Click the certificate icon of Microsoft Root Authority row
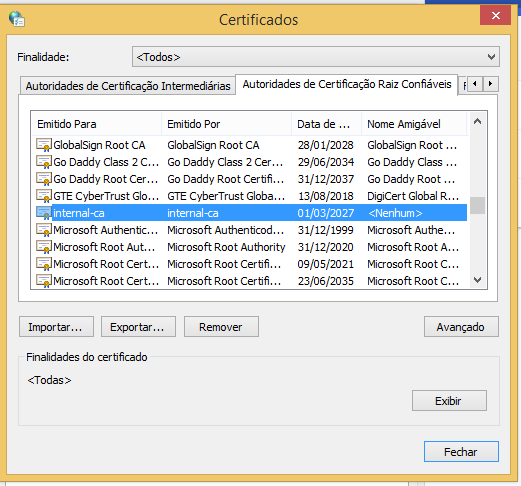521x486 pixels. [x=44, y=247]
